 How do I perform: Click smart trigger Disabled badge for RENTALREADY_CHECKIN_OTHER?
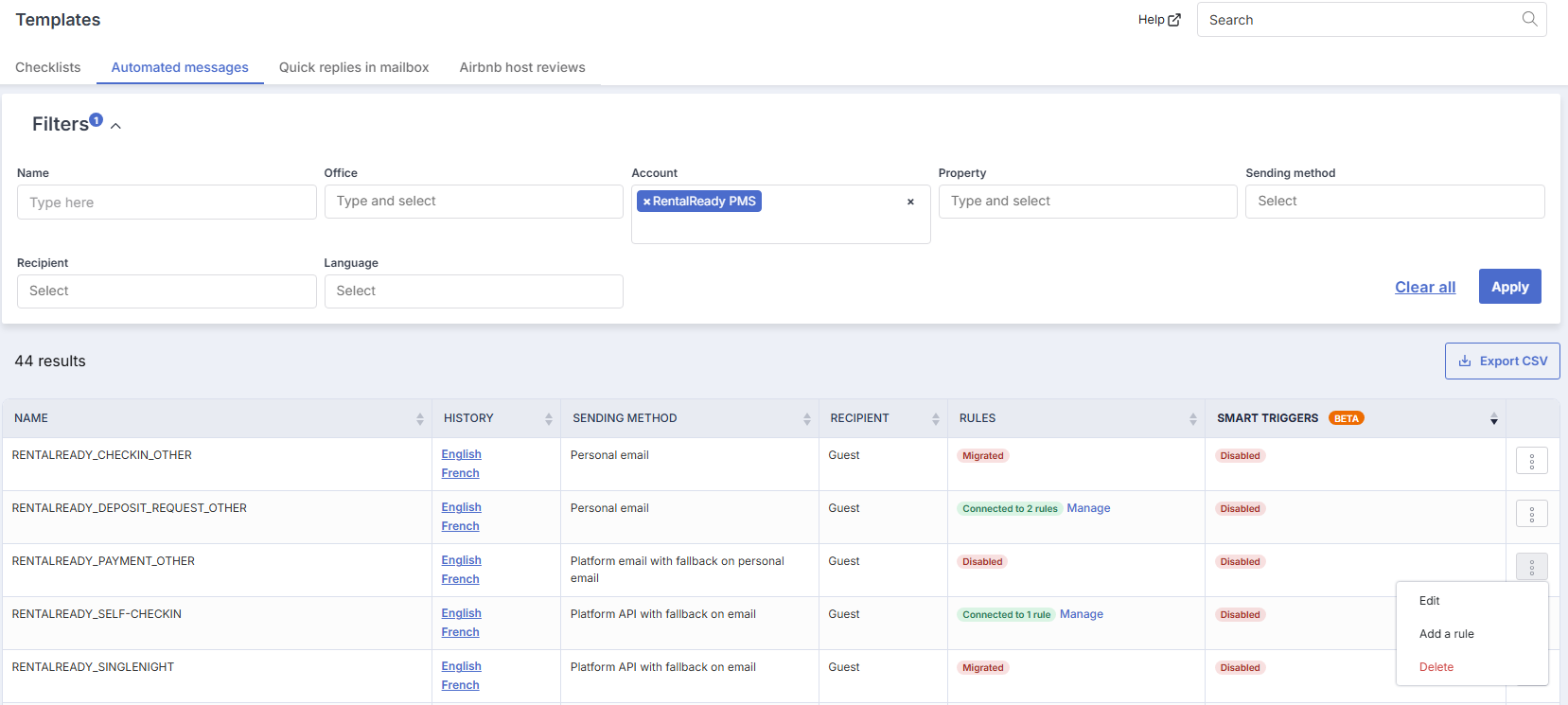pos(1240,456)
